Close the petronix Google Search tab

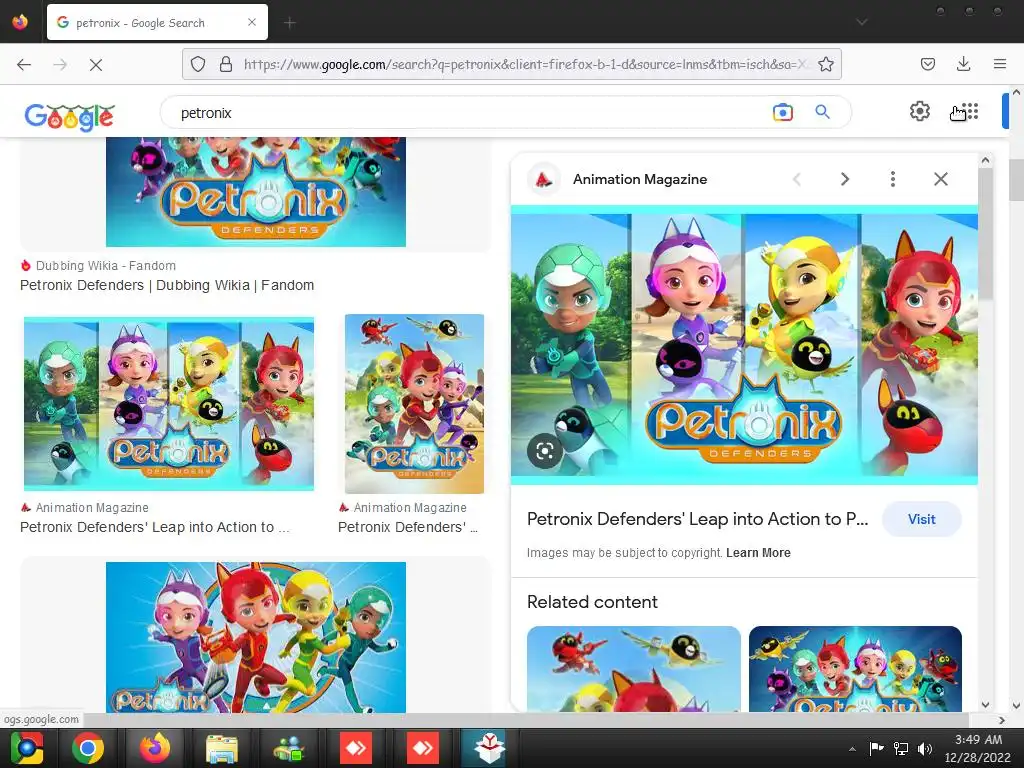tap(252, 22)
